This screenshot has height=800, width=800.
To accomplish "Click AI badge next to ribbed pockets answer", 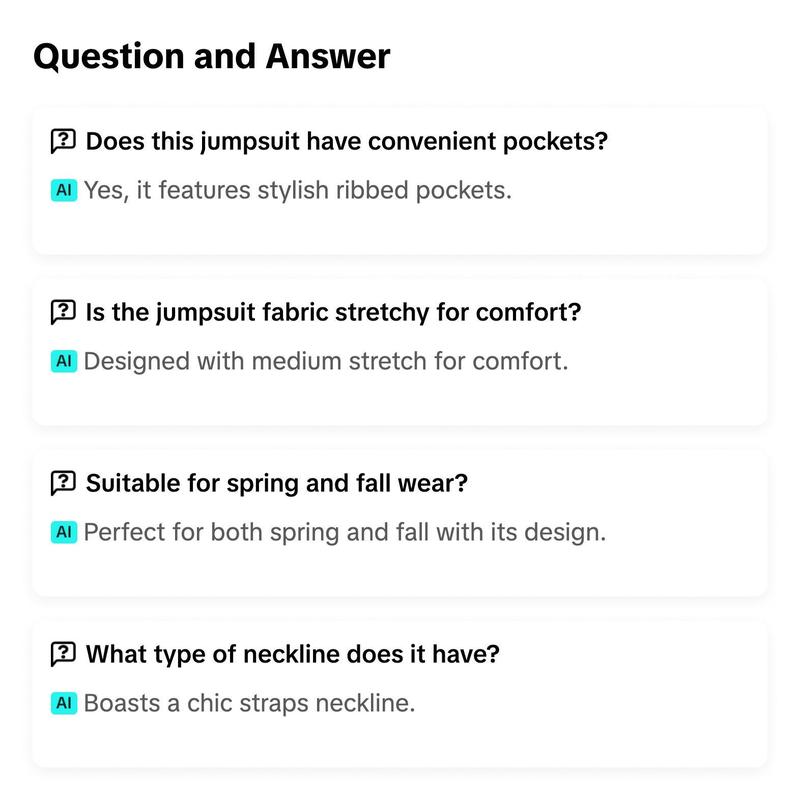I will click(x=64, y=190).
